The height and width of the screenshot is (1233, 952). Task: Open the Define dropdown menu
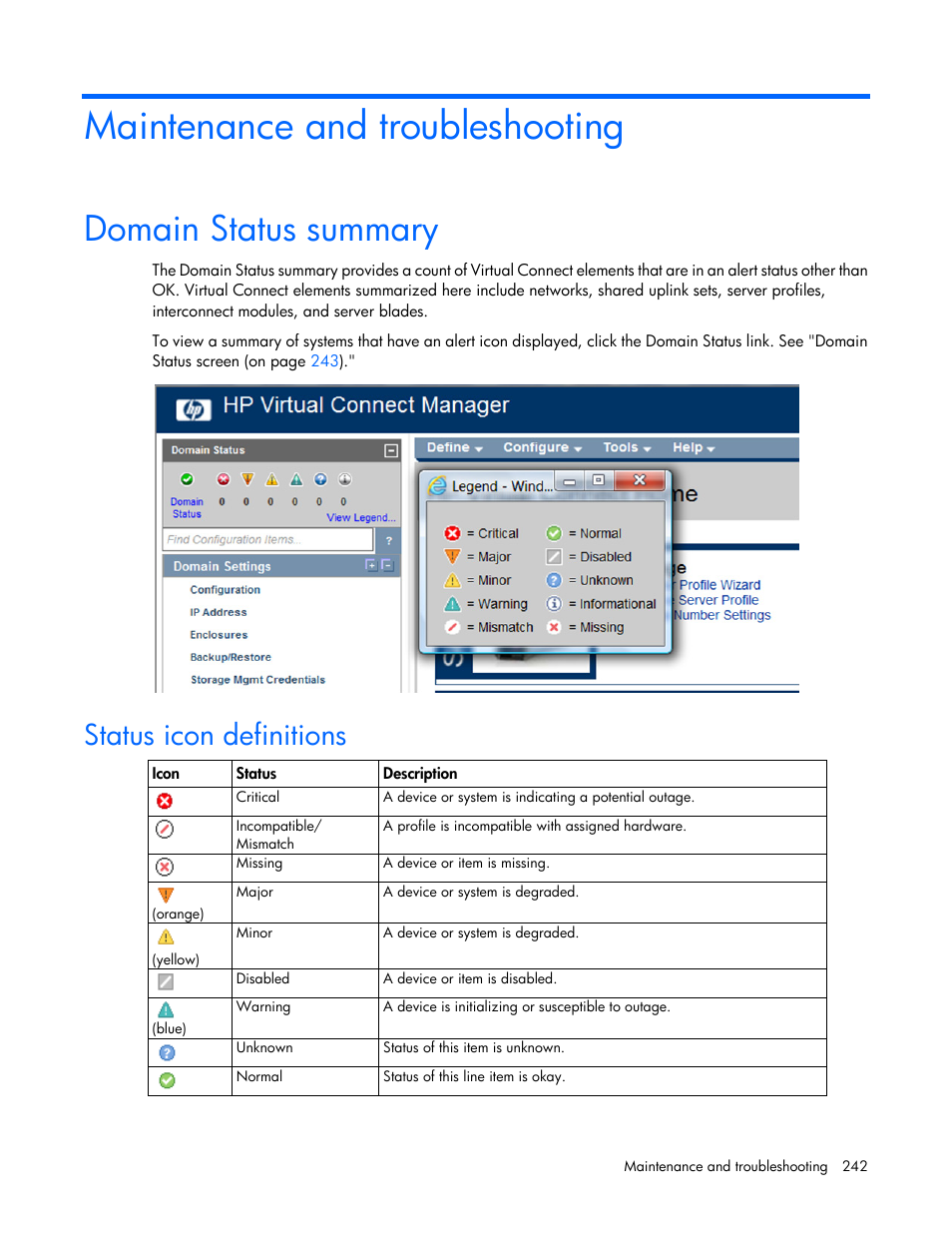click(454, 447)
